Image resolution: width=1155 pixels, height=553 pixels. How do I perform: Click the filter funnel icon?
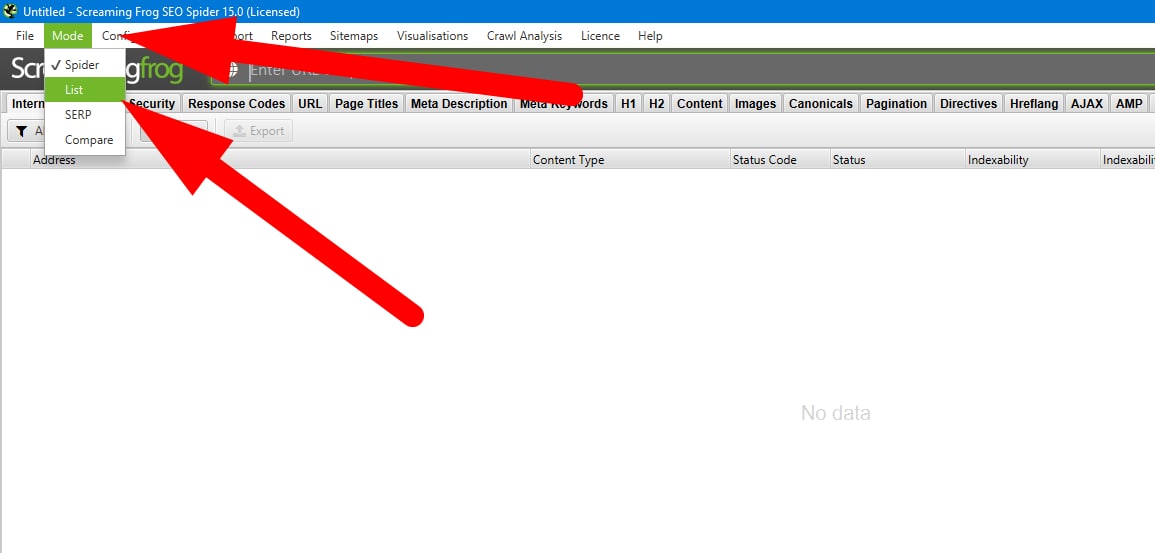[21, 131]
